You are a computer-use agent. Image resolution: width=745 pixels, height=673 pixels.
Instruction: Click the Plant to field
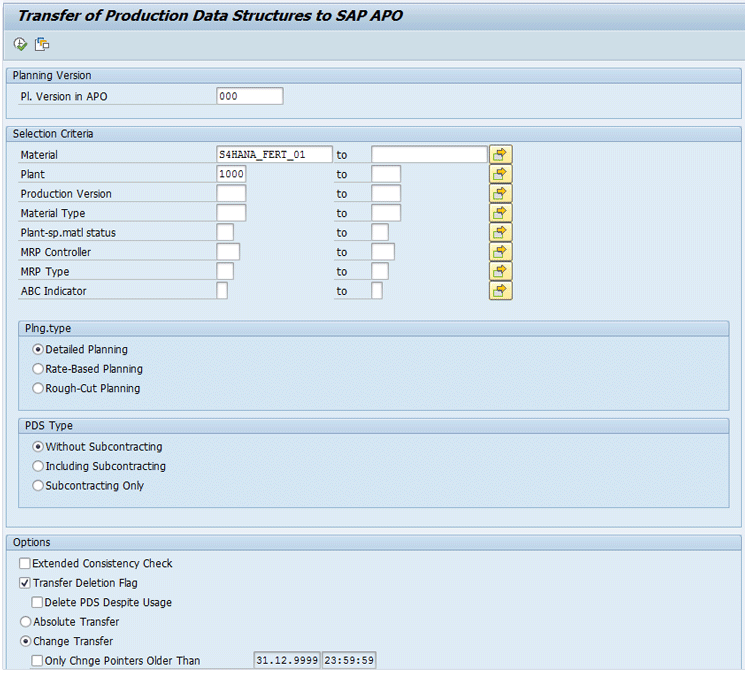[386, 174]
